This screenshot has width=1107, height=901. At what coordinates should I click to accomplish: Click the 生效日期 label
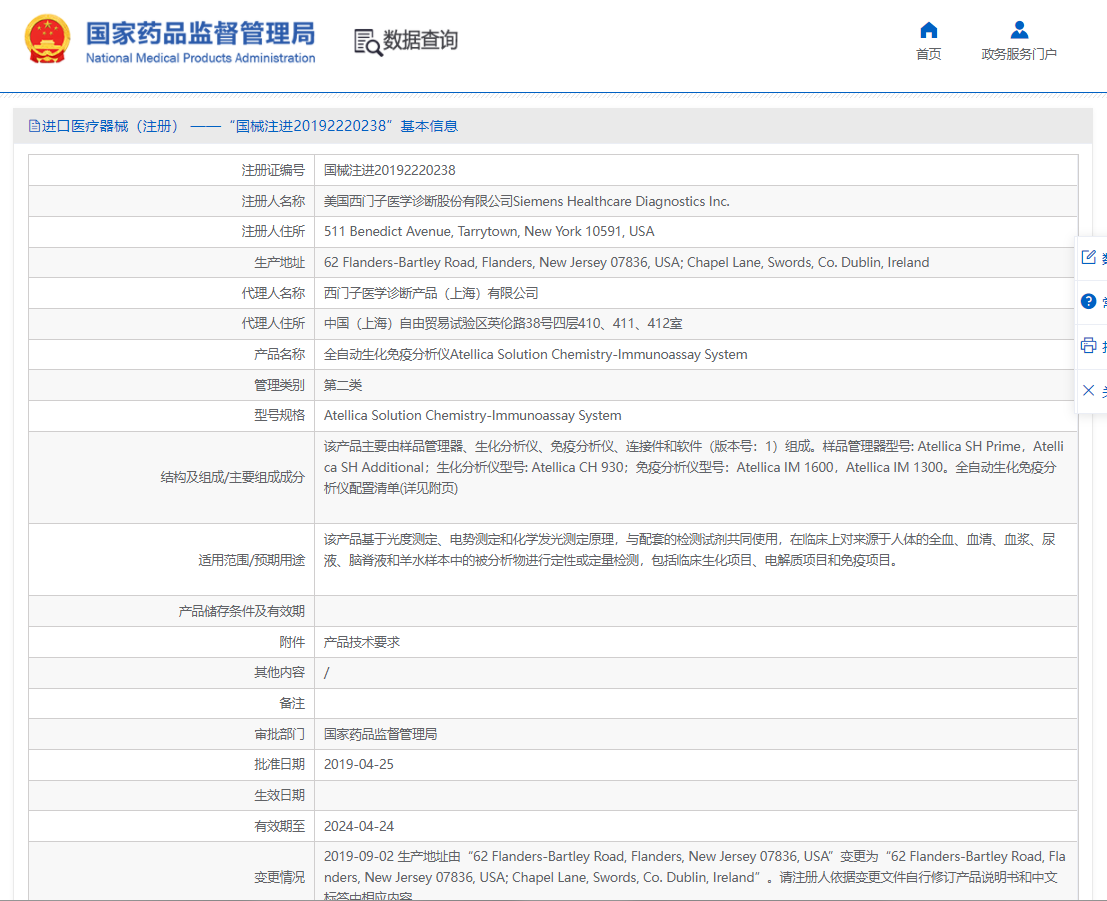pos(280,795)
